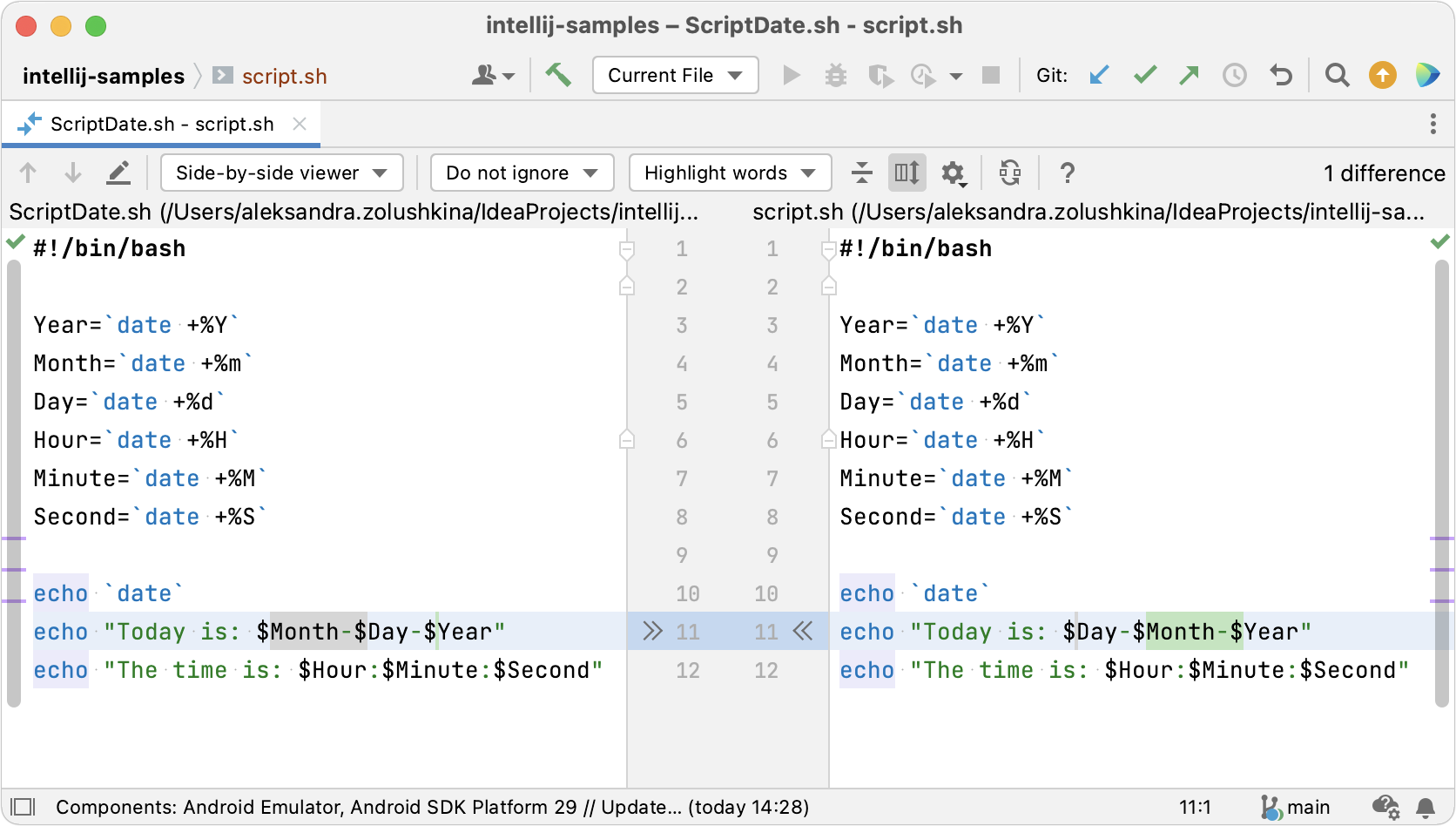Open Side-by-side viewer dropdown
This screenshot has width=1456, height=826.
(x=282, y=173)
